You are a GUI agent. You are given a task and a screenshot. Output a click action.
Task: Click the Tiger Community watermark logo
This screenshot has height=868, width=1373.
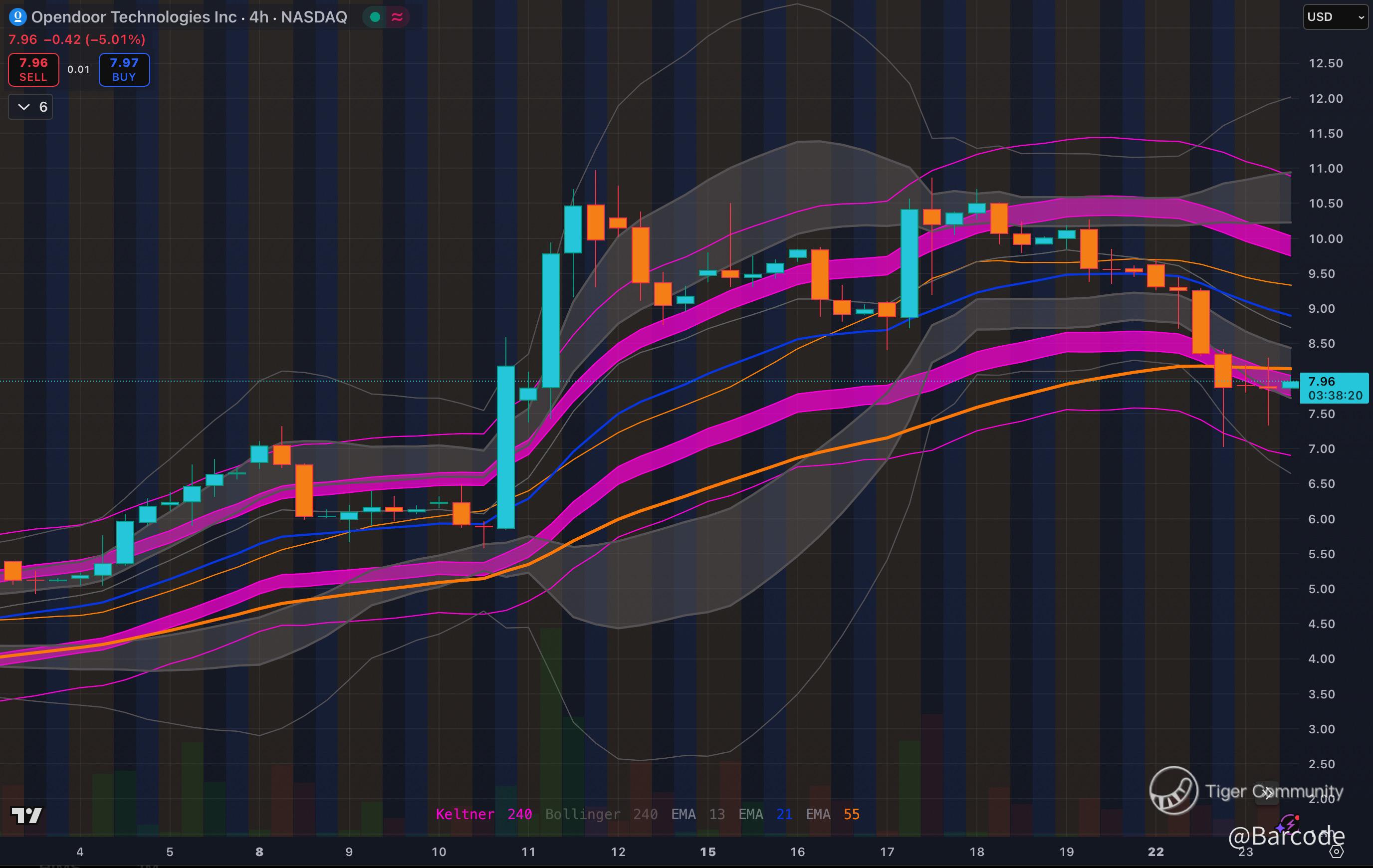[x=1173, y=791]
